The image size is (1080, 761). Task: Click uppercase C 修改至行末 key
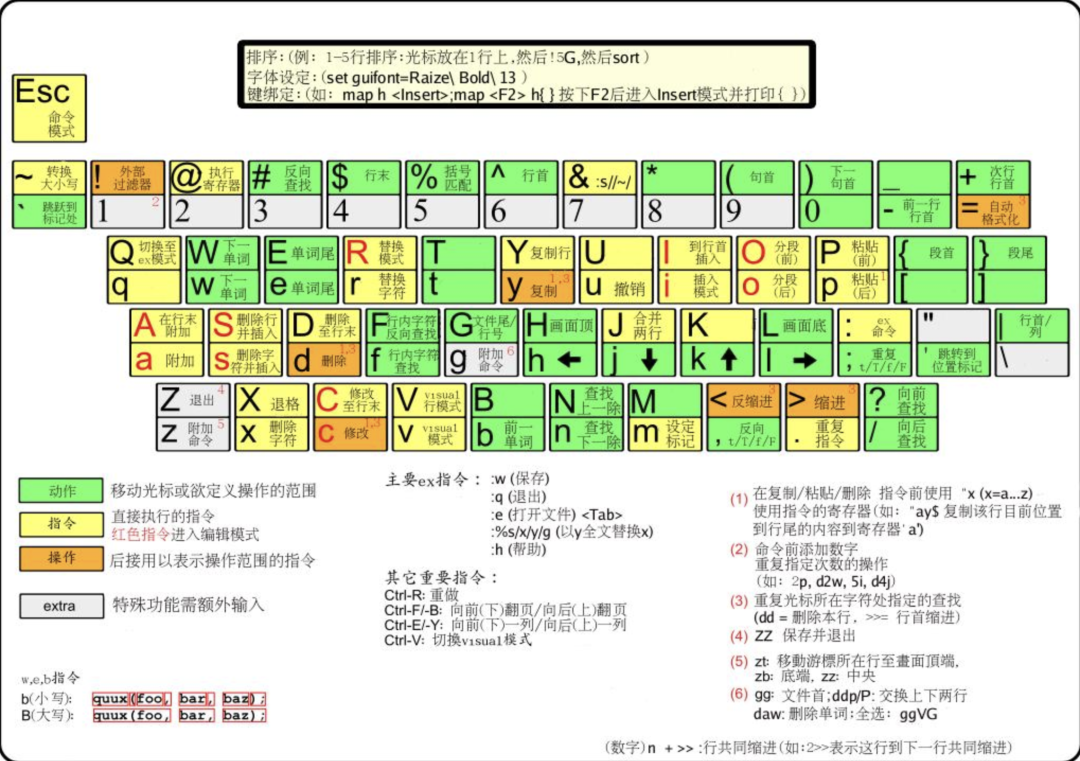350,401
